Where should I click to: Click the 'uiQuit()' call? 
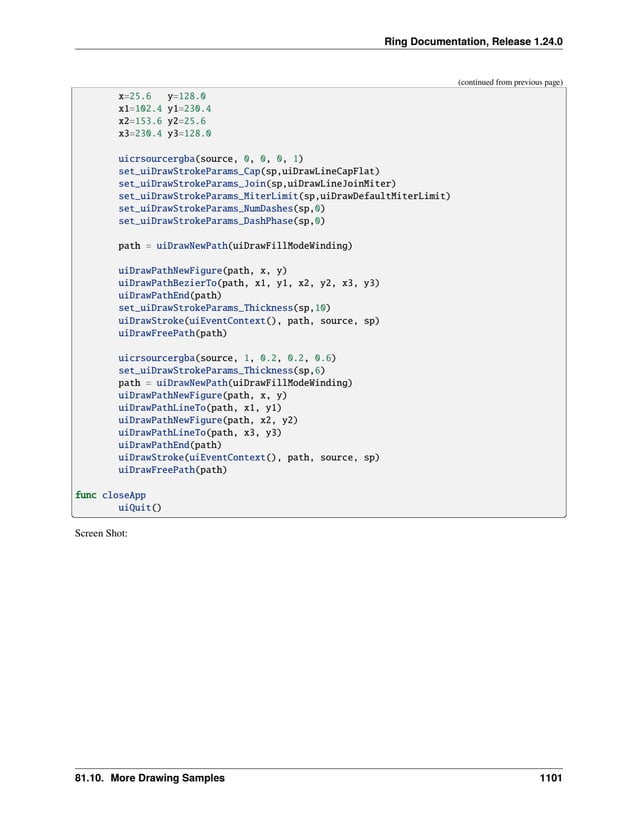pos(140,507)
